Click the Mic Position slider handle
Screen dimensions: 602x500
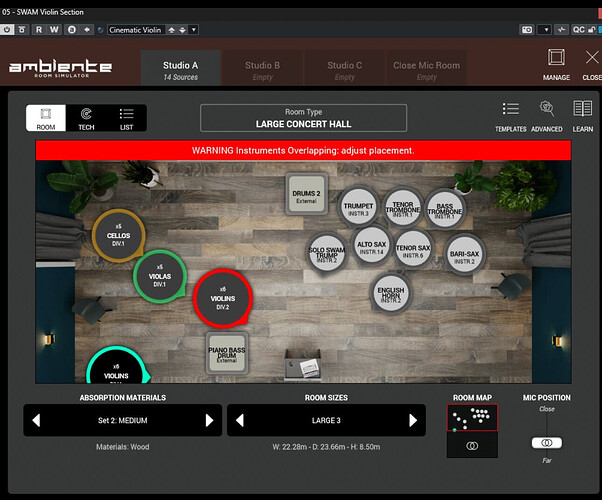547,443
